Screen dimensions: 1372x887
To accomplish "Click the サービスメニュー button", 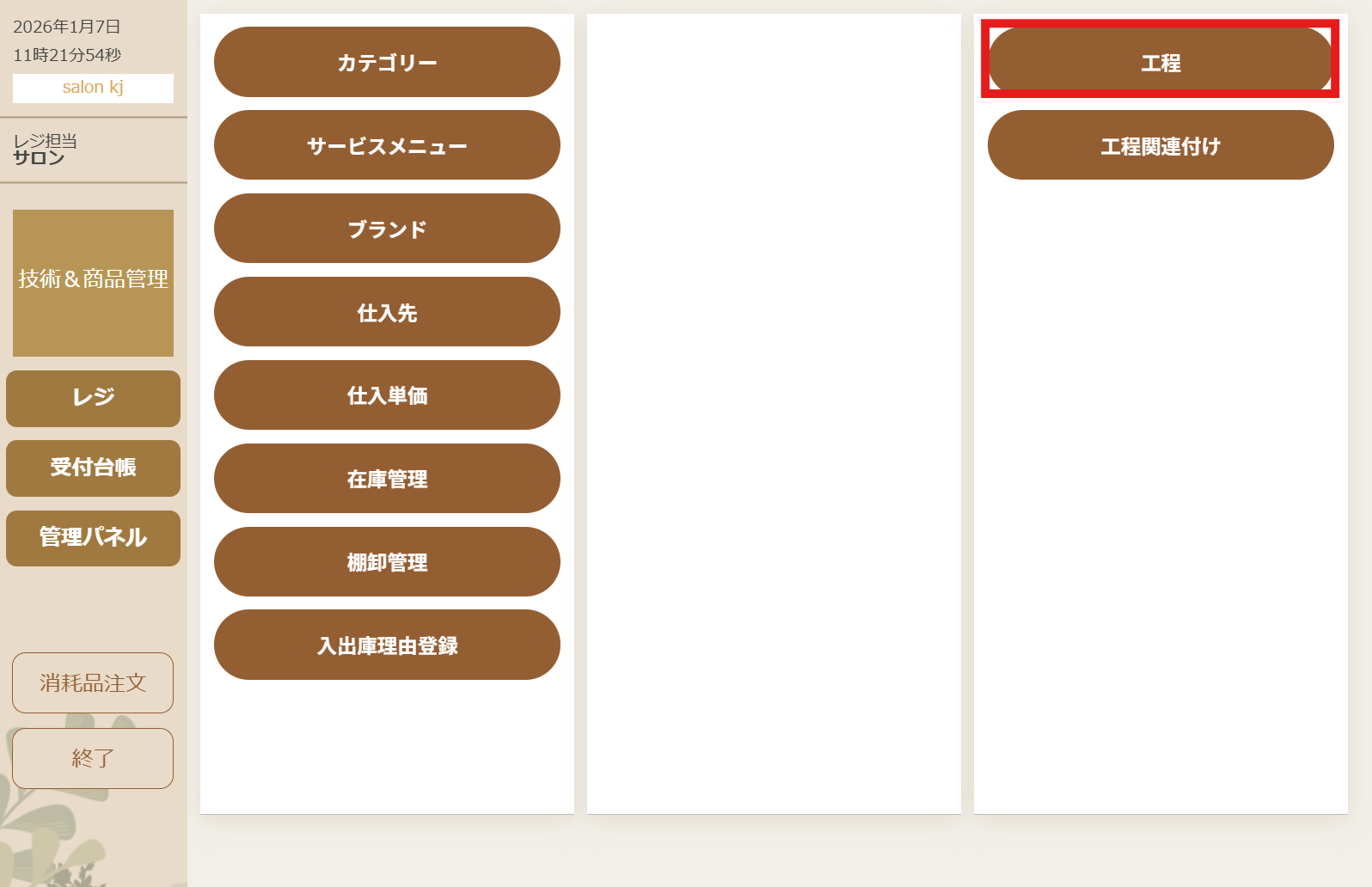I will [387, 145].
